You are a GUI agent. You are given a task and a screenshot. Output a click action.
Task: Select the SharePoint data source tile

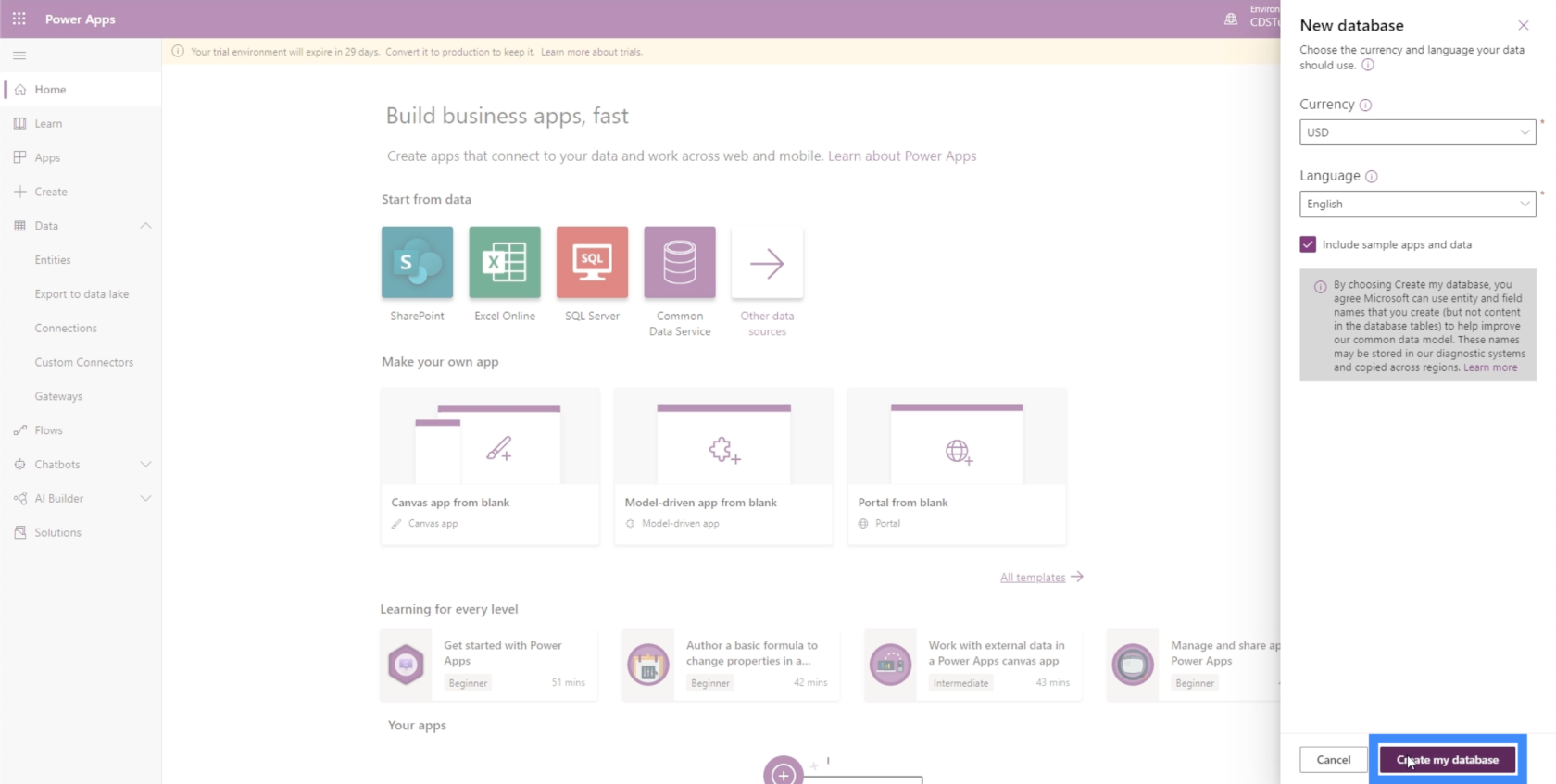click(417, 262)
